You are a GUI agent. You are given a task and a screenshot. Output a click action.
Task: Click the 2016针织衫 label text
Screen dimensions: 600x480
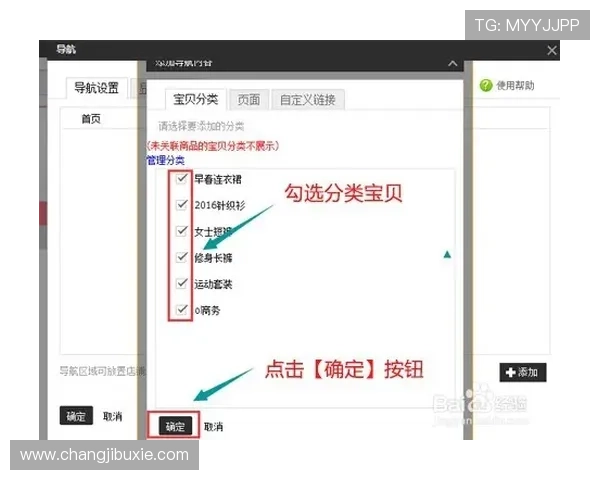coord(220,205)
